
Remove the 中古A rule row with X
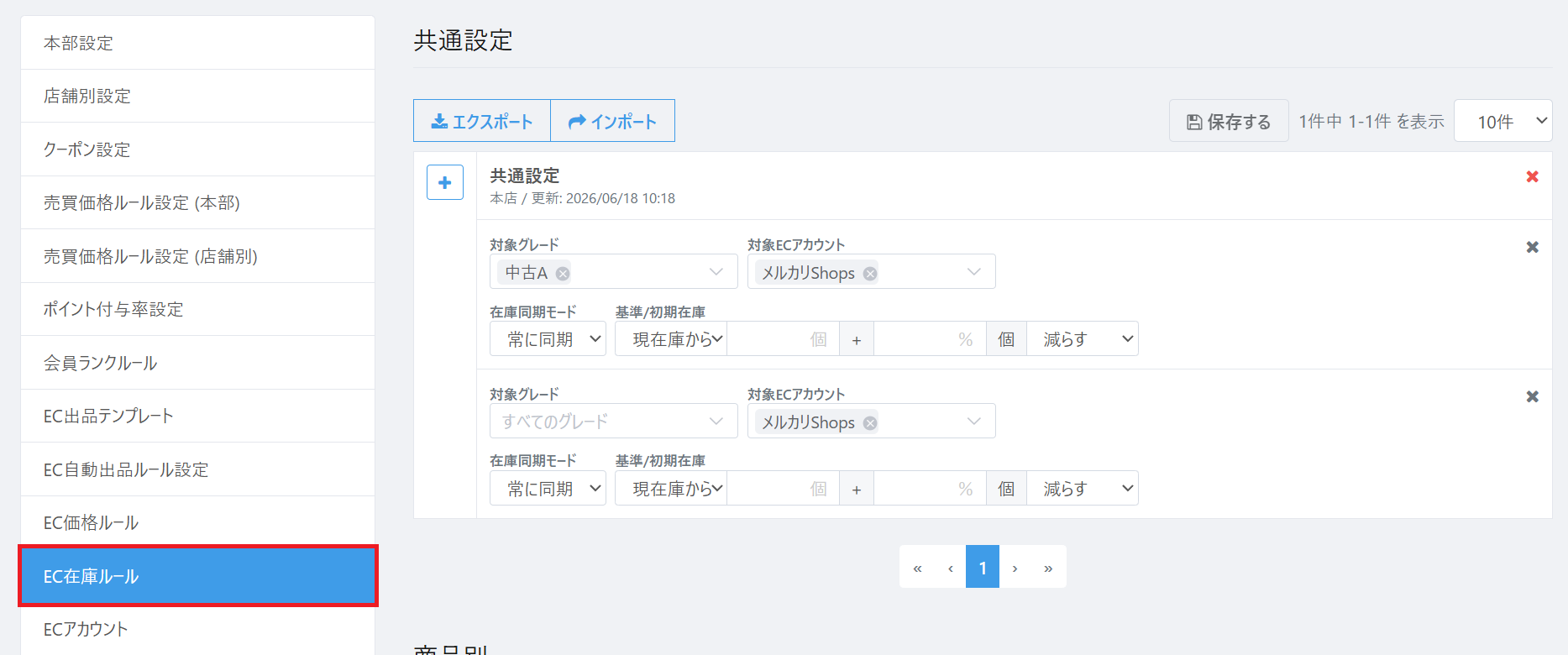point(1532,247)
